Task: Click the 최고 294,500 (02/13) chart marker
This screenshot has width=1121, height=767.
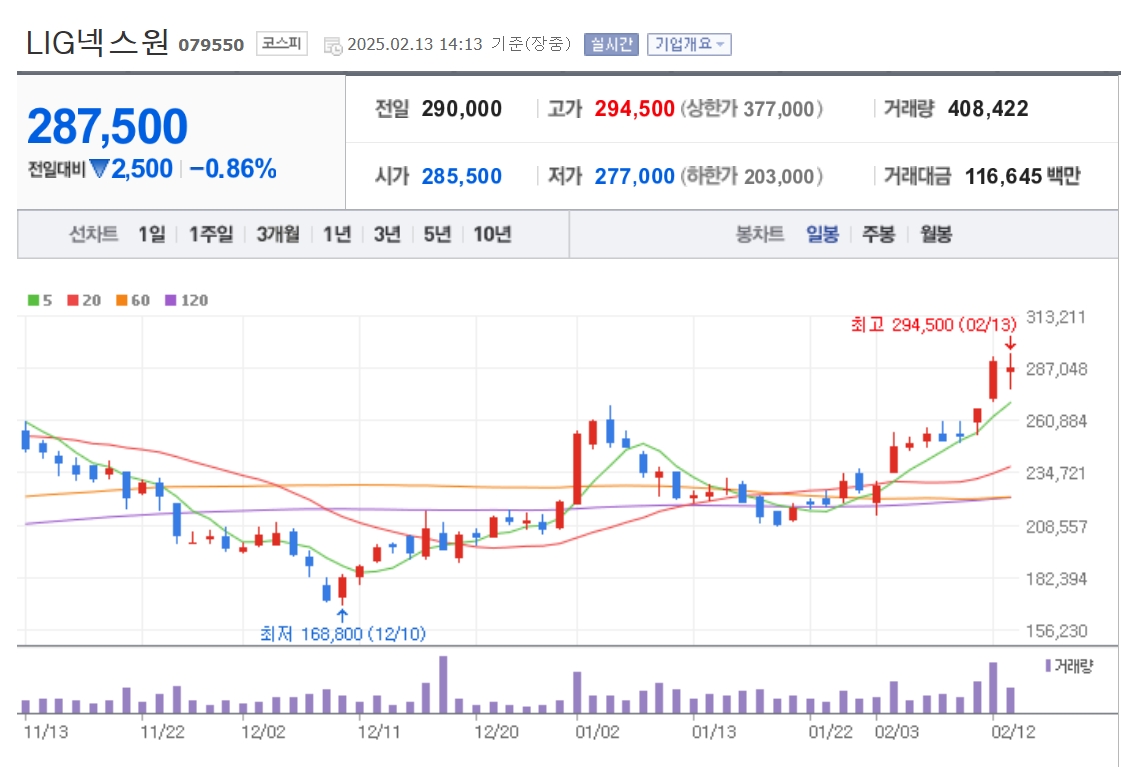Action: tap(933, 325)
